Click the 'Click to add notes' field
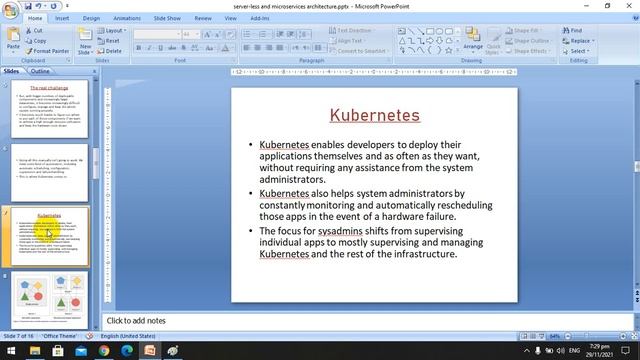The image size is (640, 360). (367, 321)
